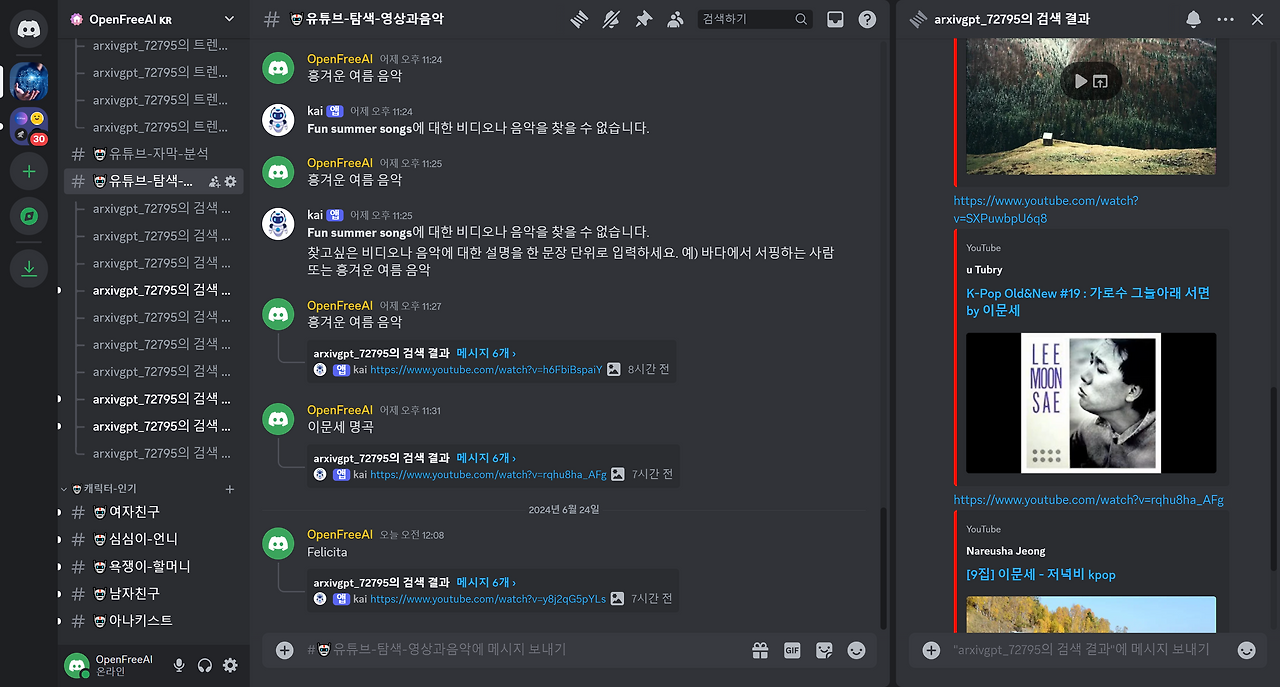
Task: Click the SXPuwbpU6q8 YouTube link
Action: coord(1046,209)
